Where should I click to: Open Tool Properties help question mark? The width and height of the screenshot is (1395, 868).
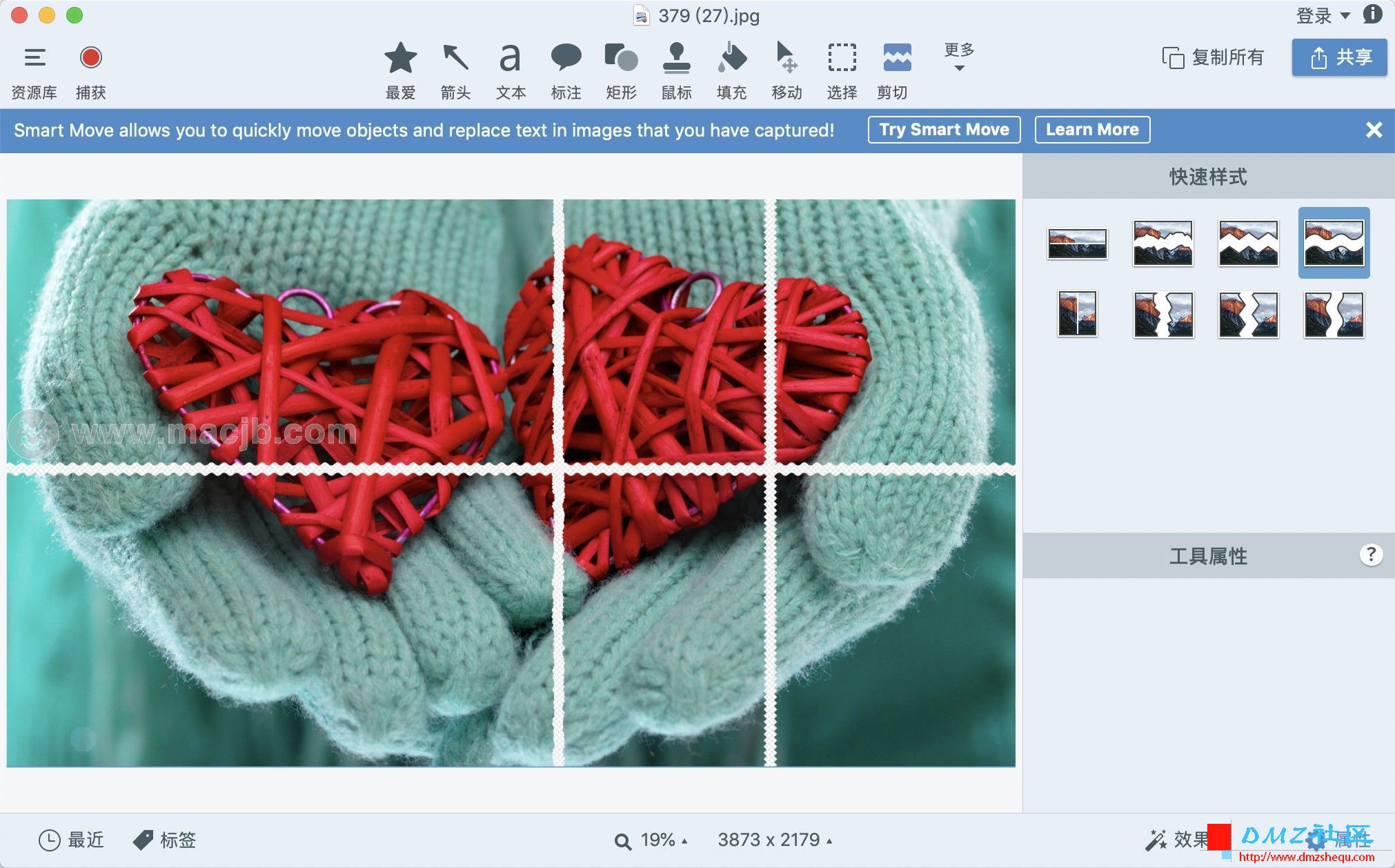[x=1371, y=555]
